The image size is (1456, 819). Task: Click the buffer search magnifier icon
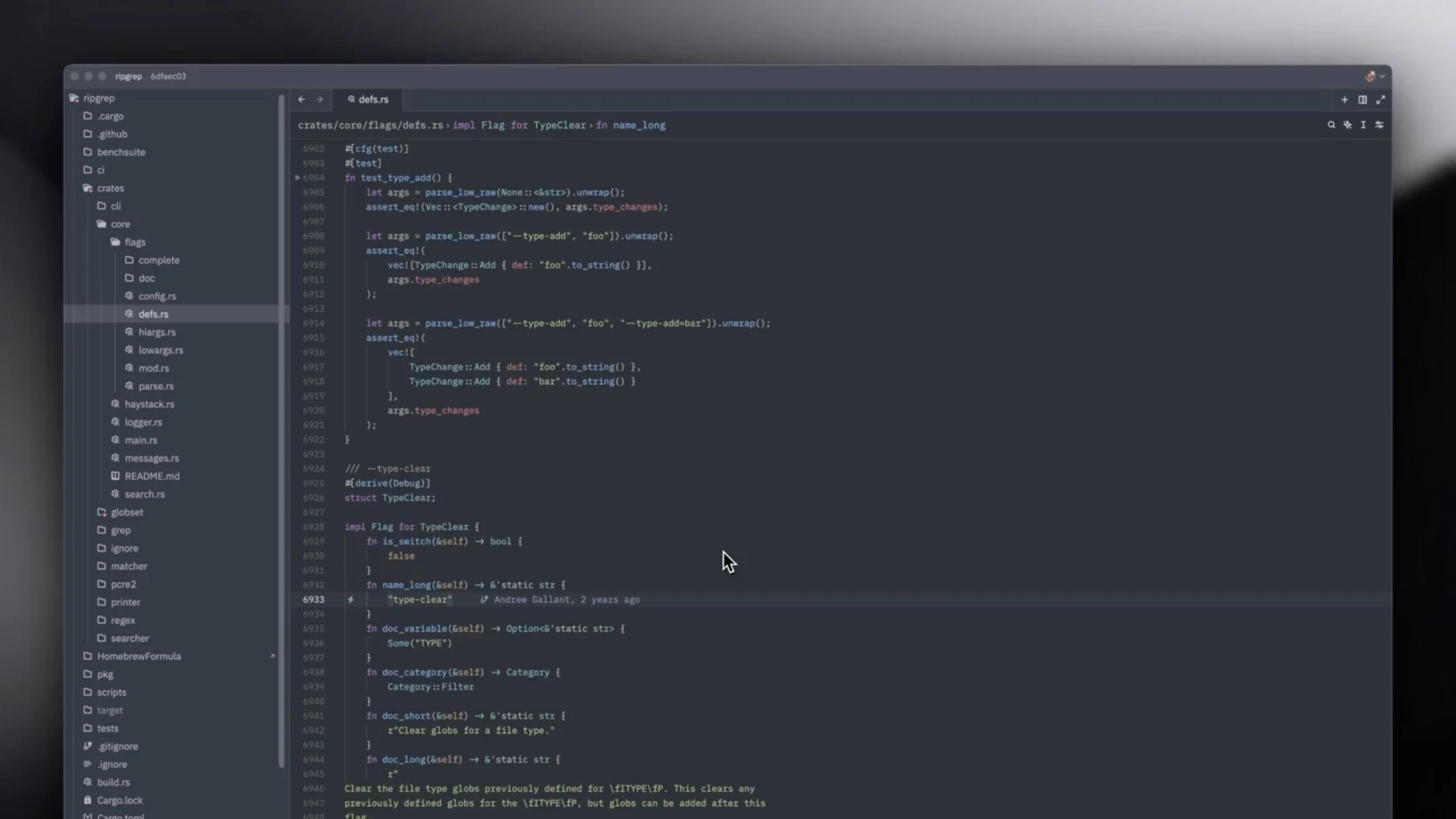[x=1331, y=125]
